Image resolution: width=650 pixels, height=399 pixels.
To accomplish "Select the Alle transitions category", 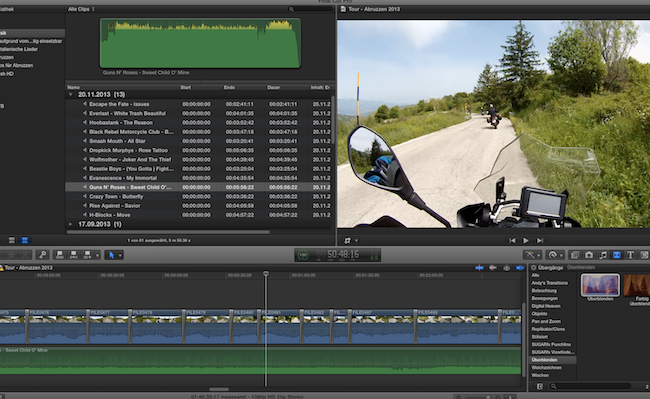I will [535, 275].
